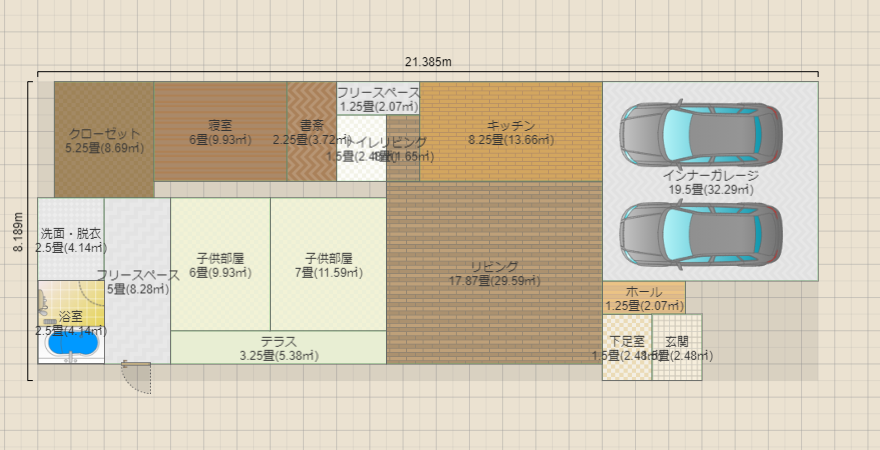The image size is (880, 450).
Task: Select the 子供部屋 7畳 room
Action: 328,264
